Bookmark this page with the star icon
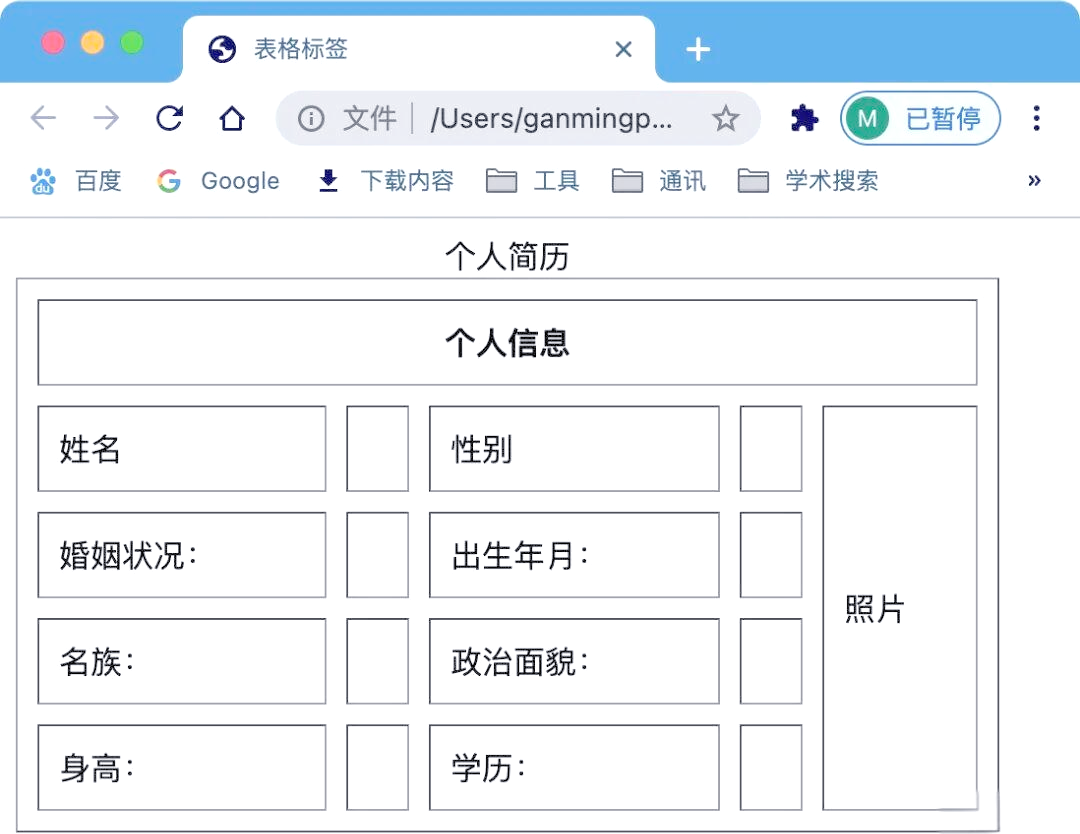The height and width of the screenshot is (834, 1080). click(x=725, y=118)
